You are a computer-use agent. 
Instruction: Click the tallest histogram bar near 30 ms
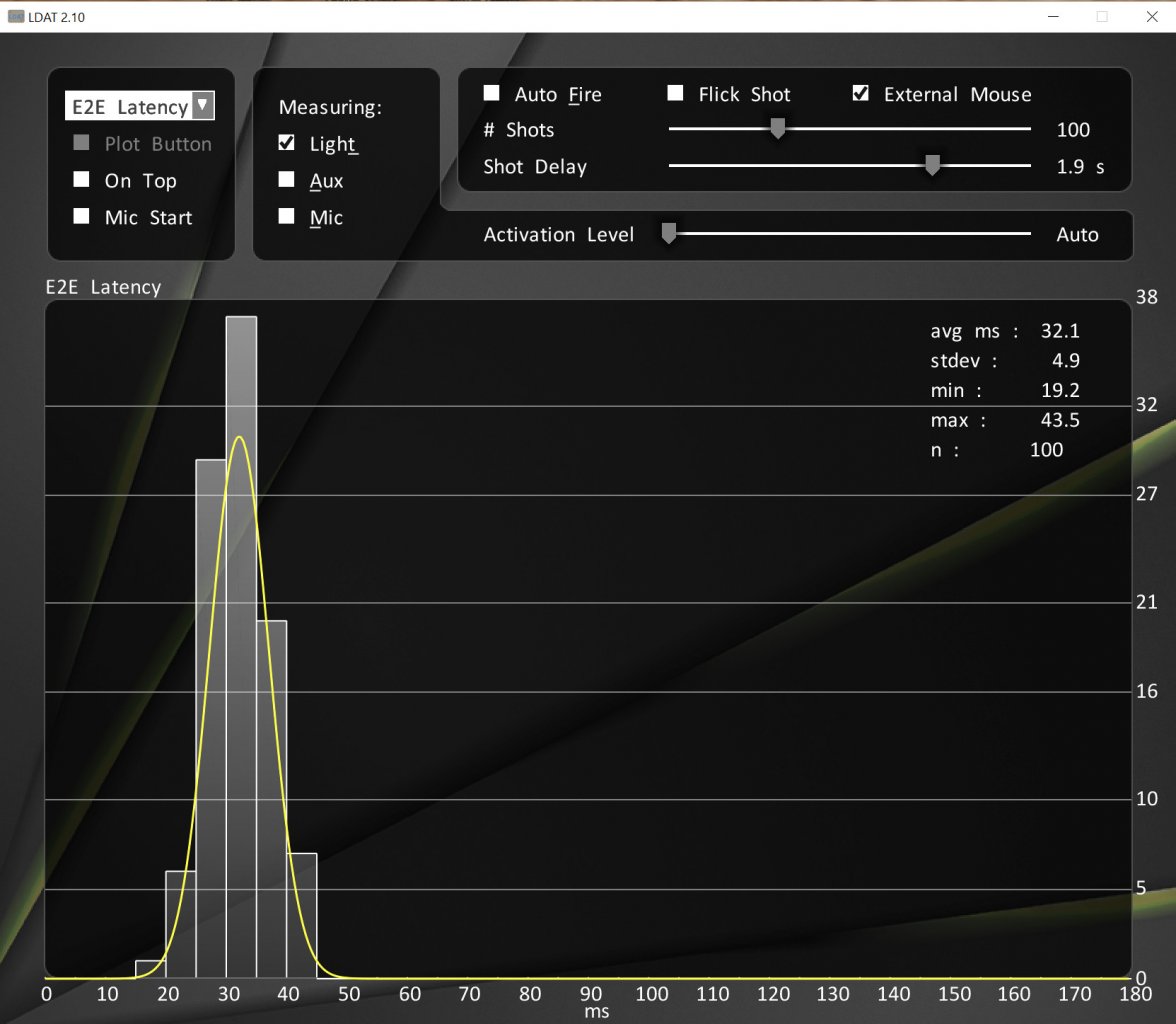242,647
